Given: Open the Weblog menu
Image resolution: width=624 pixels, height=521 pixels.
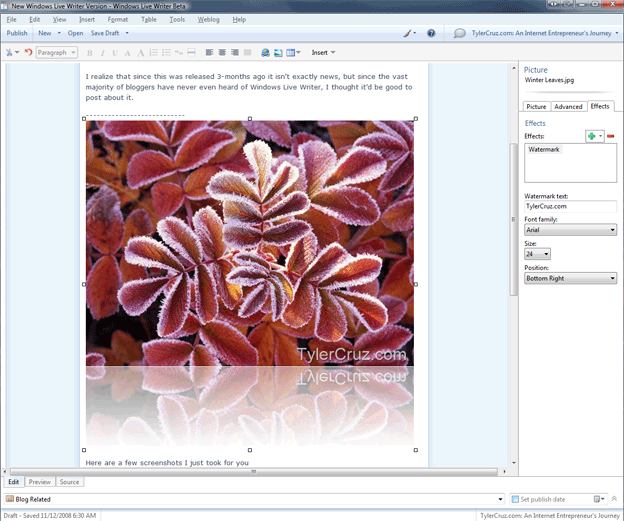Looking at the screenshot, I should point(209,20).
